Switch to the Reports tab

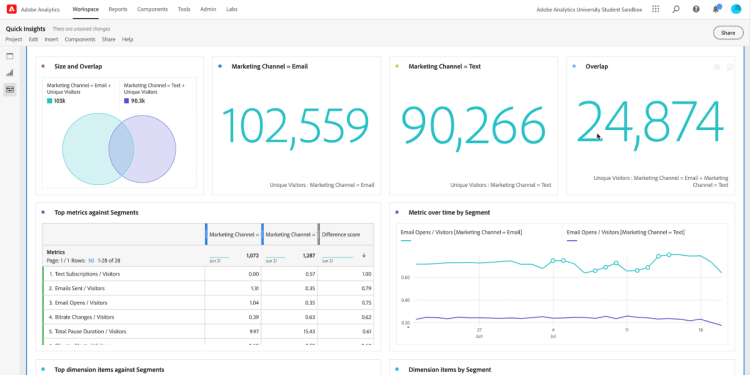118,9
